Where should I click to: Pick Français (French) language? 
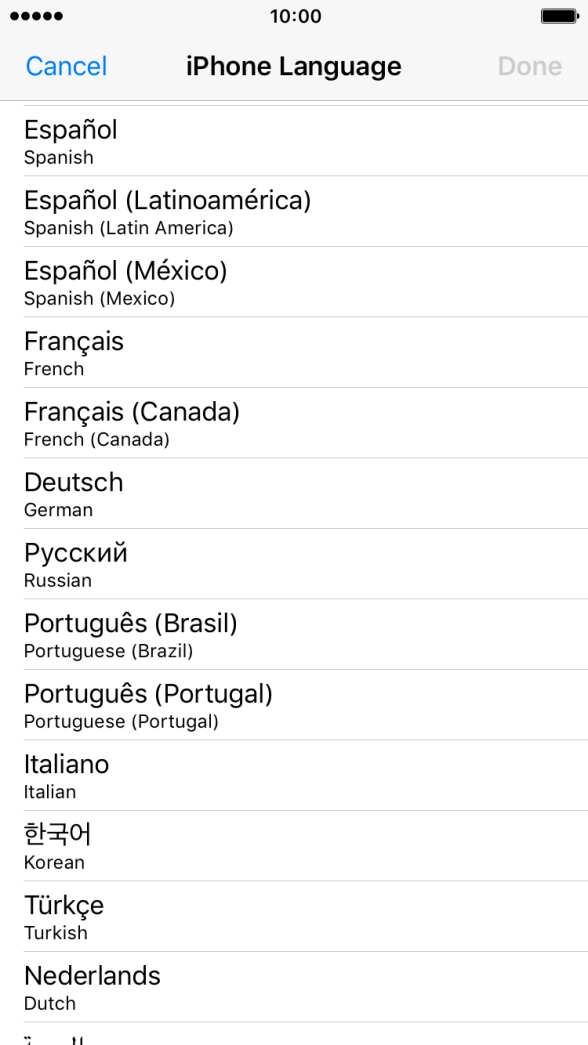click(x=294, y=353)
